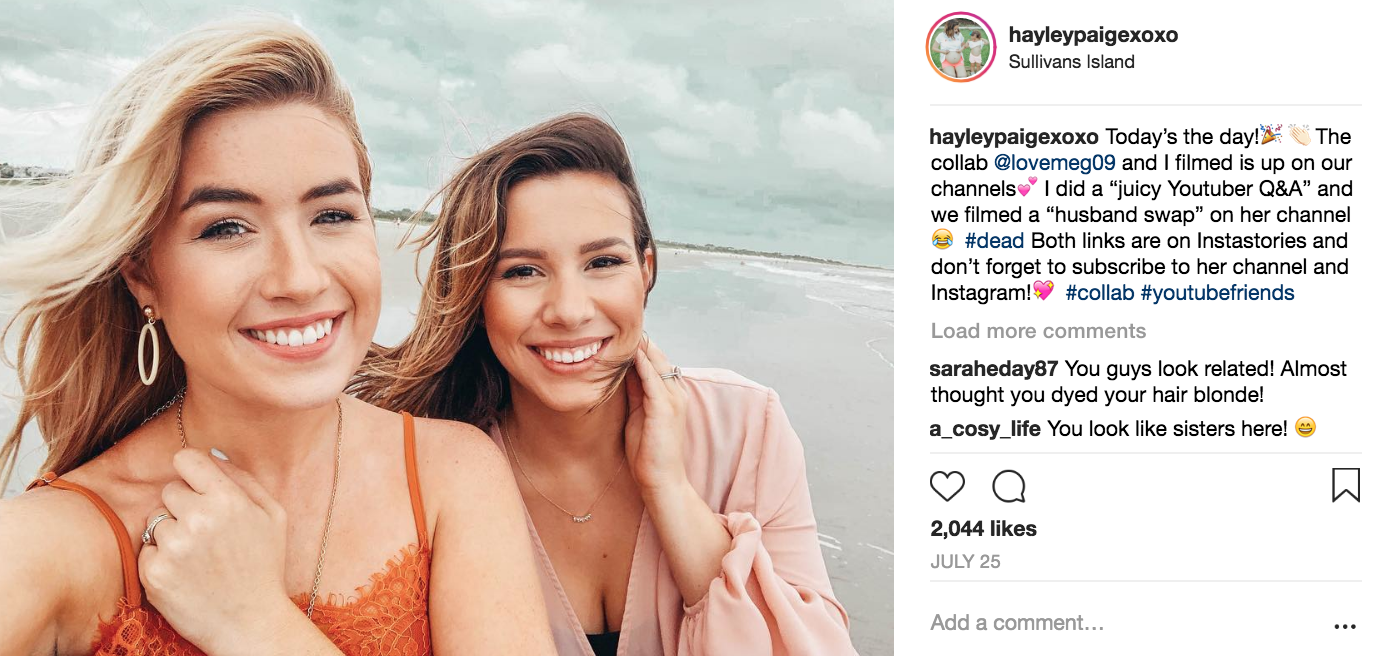Visit commenter a_cosy_life's profile
Viewport: 1398px width, 656px height.
(x=985, y=429)
